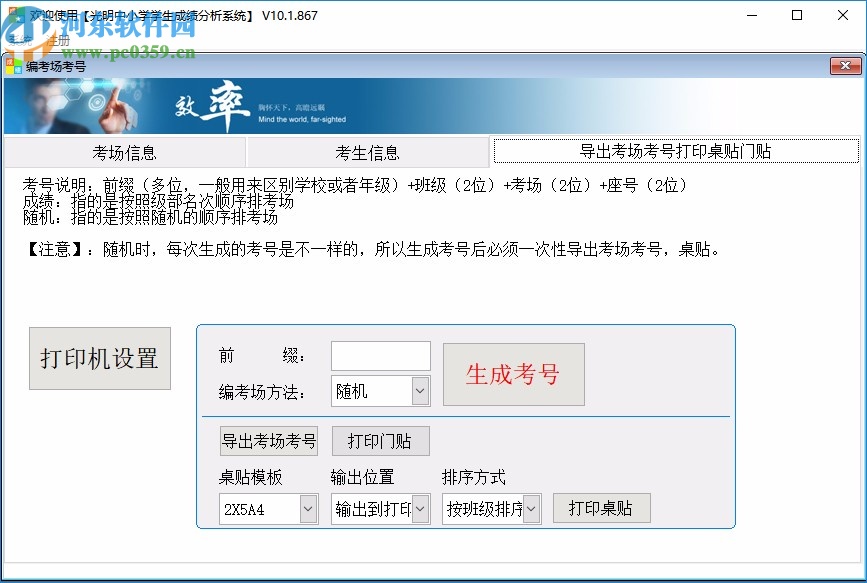Maximize the main application window
The height and width of the screenshot is (583, 867).
797,16
